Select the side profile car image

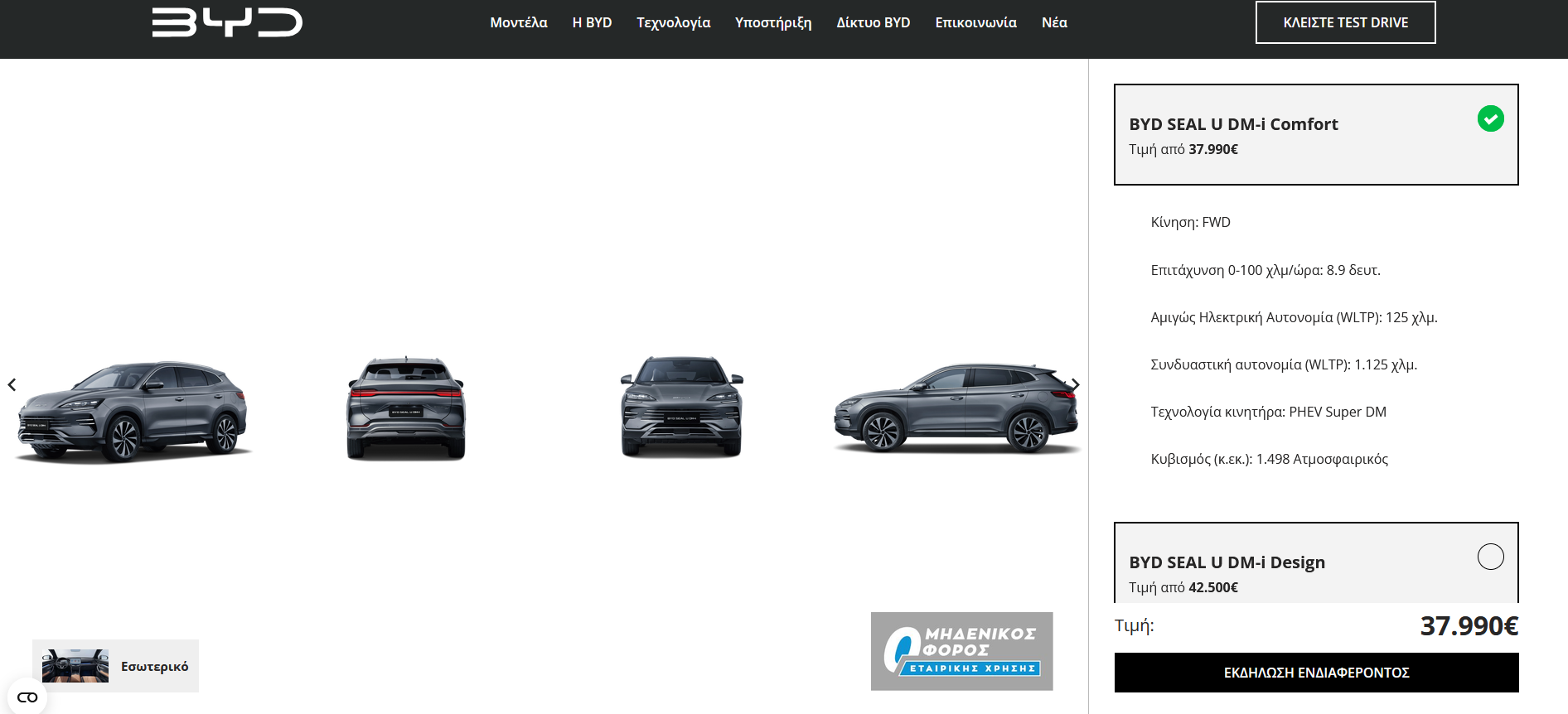coord(957,408)
